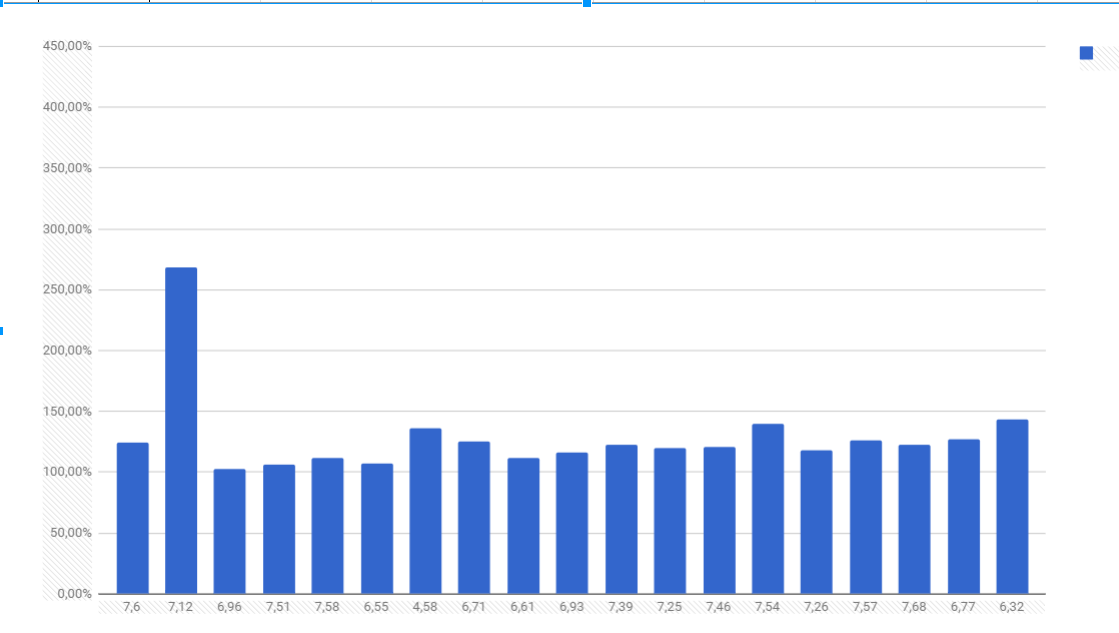Pick the bar above label 6,61

point(523,526)
